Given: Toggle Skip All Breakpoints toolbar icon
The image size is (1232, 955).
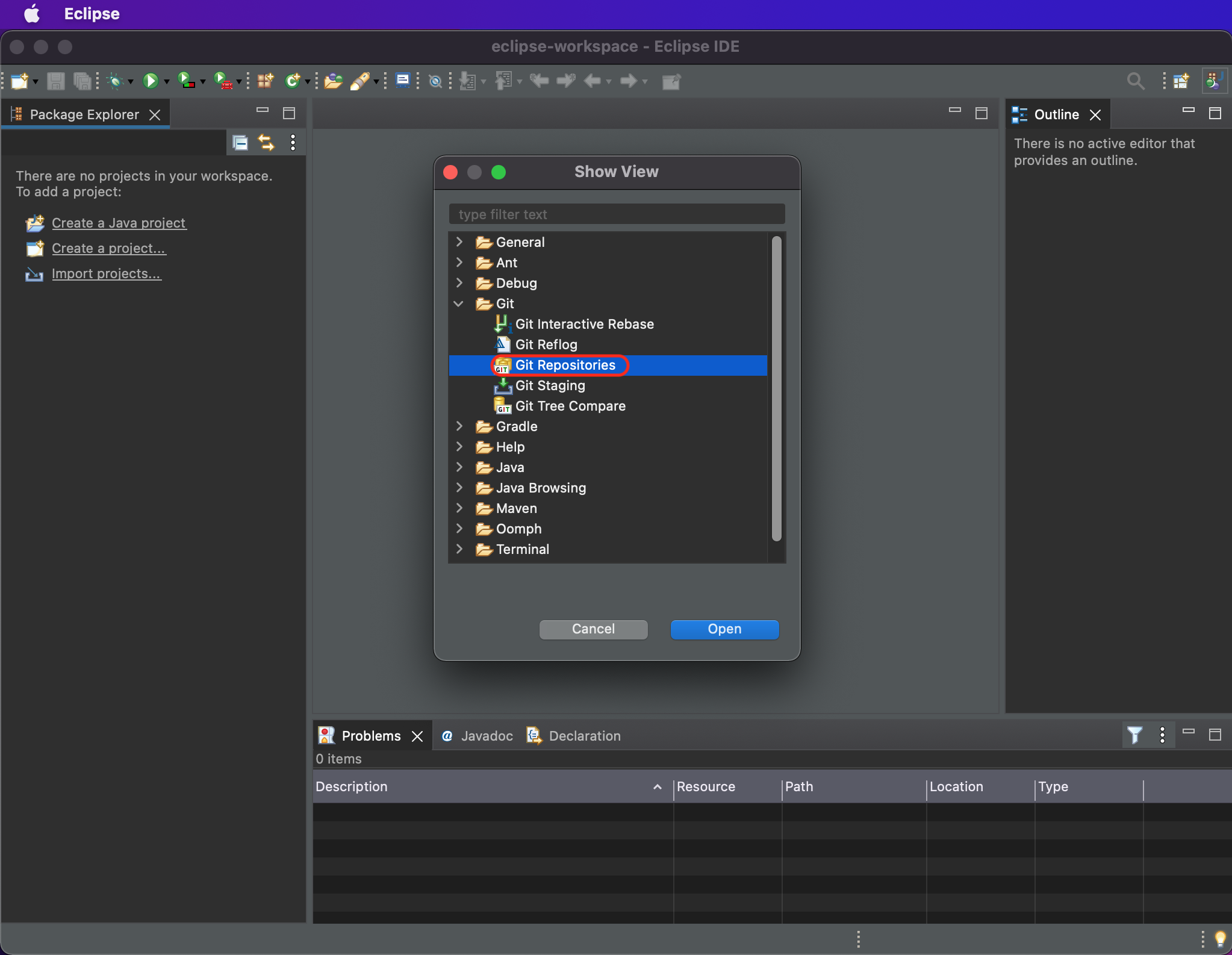Looking at the screenshot, I should (x=435, y=81).
